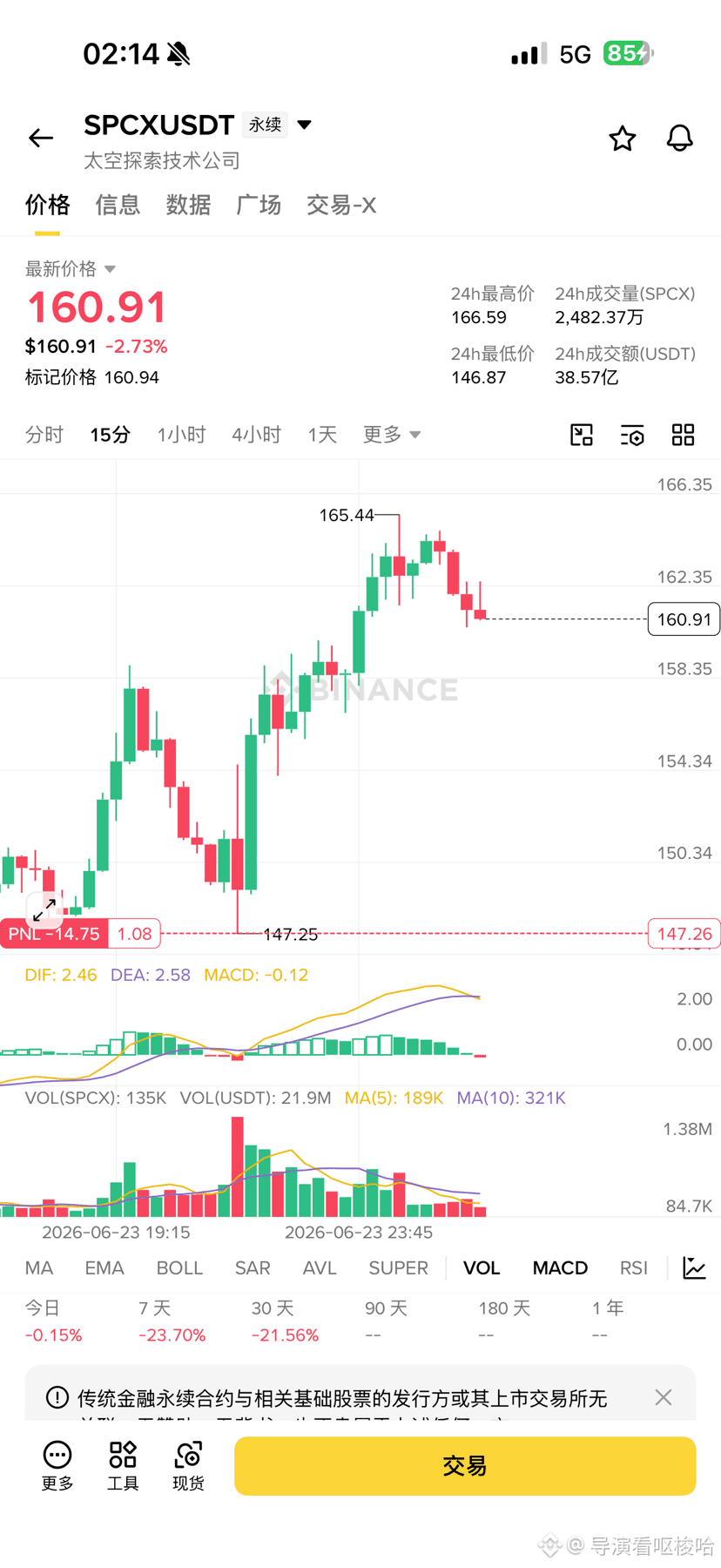This screenshot has height=1568, width=721.
Task: Toggle the VOL sub-indicator
Action: (482, 1268)
